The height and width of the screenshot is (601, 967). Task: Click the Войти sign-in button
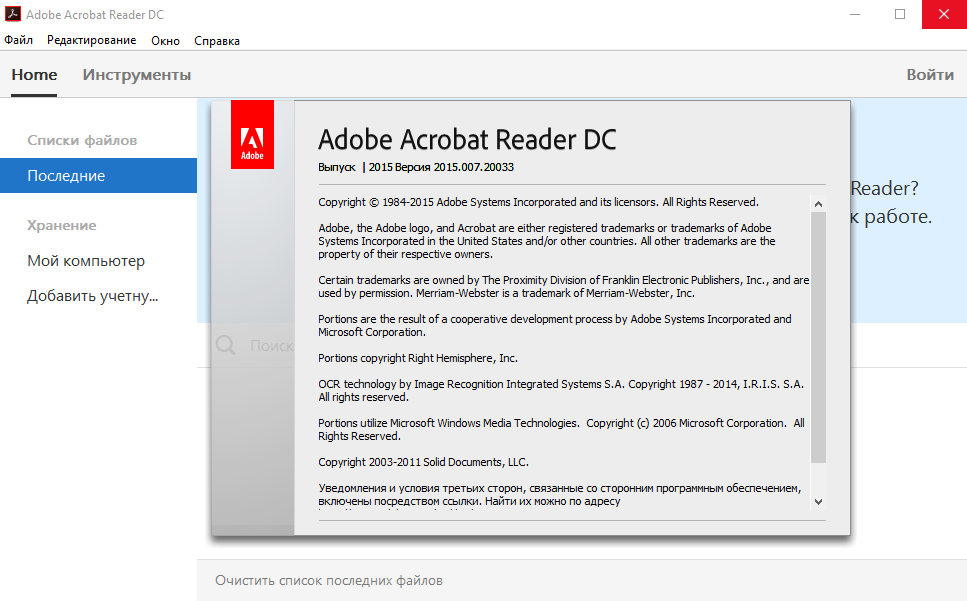point(930,75)
